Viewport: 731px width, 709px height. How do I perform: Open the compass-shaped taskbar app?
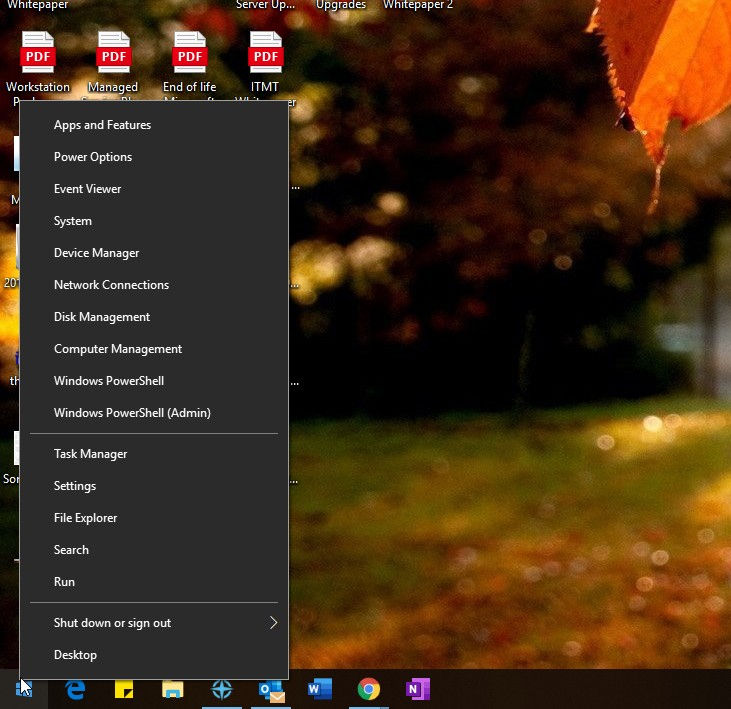coord(222,689)
